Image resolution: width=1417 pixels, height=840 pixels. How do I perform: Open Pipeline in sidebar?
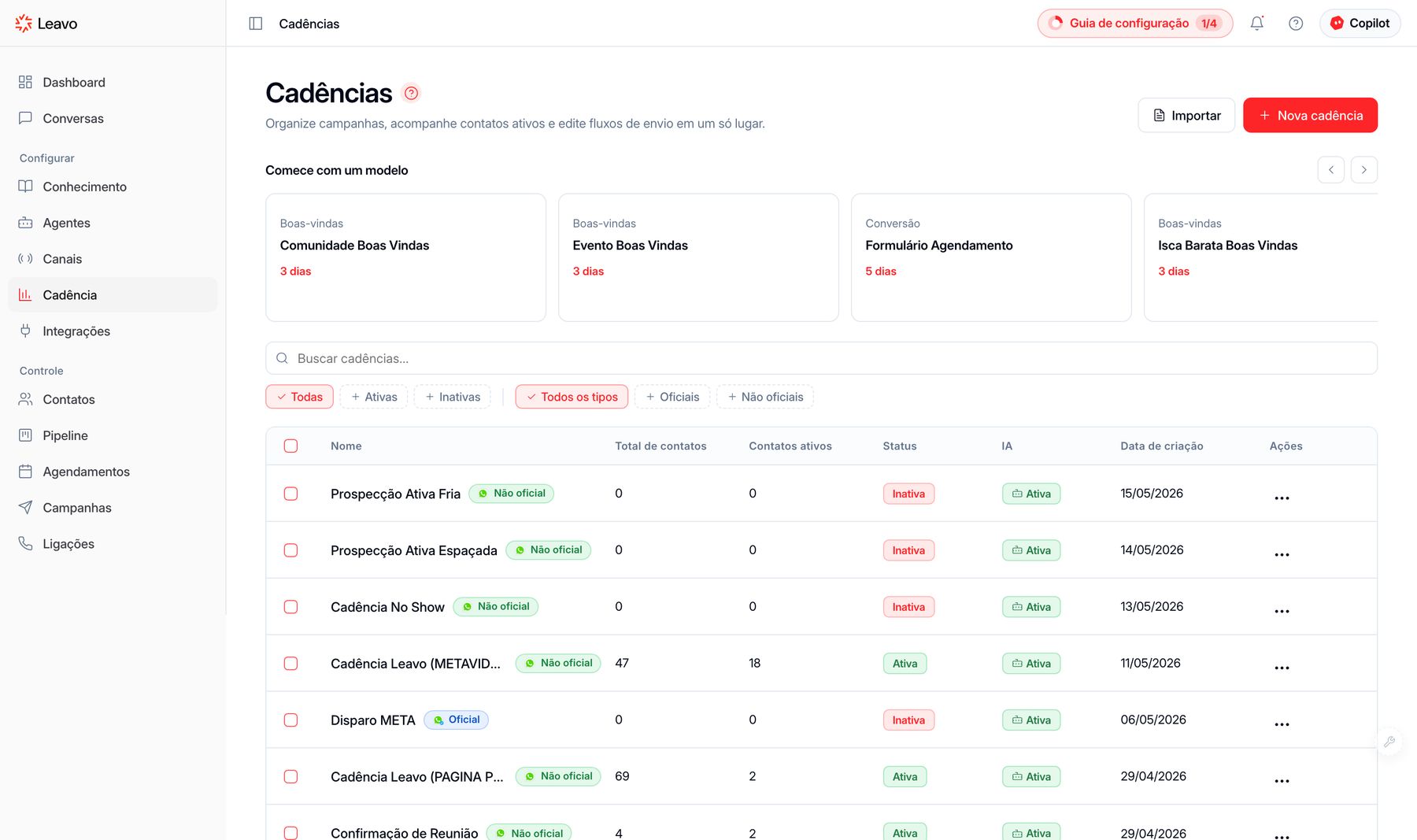[x=113, y=435]
